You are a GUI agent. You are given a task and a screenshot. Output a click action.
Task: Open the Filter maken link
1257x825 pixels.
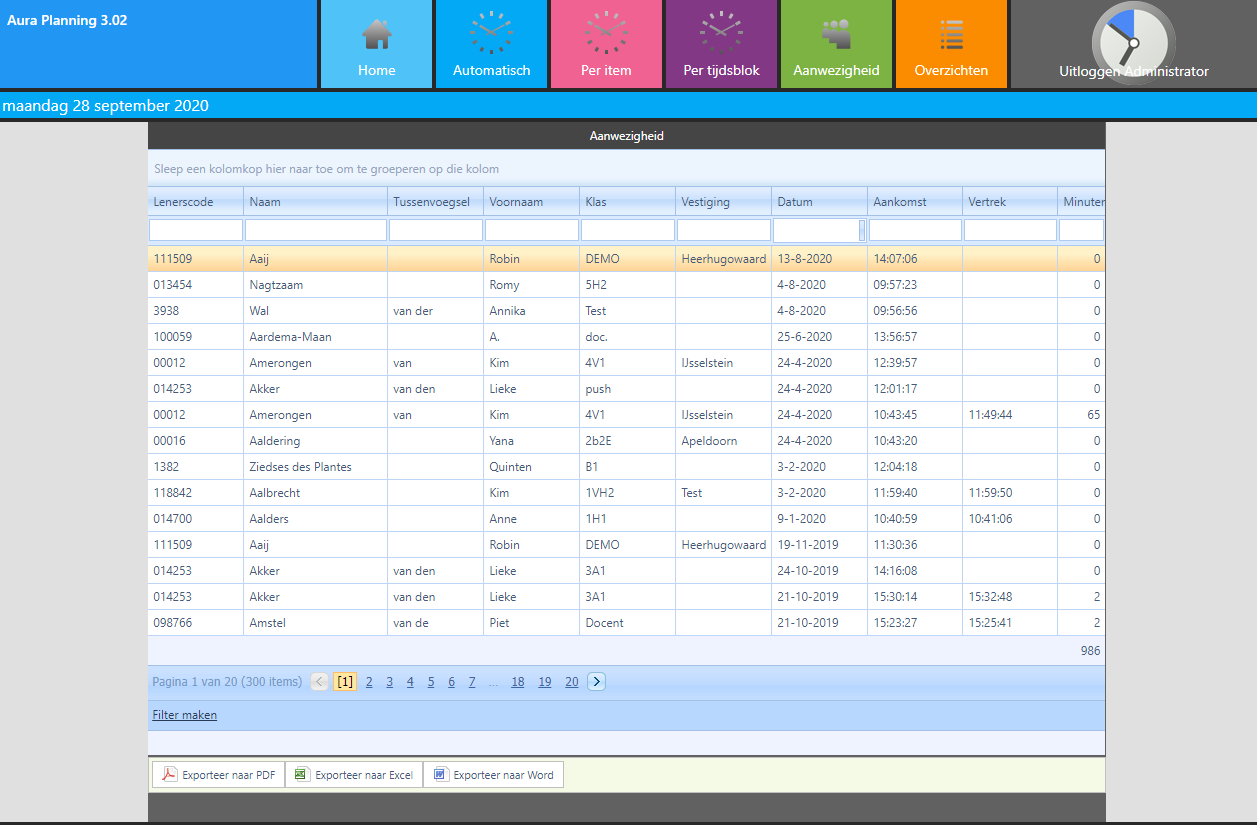click(184, 715)
